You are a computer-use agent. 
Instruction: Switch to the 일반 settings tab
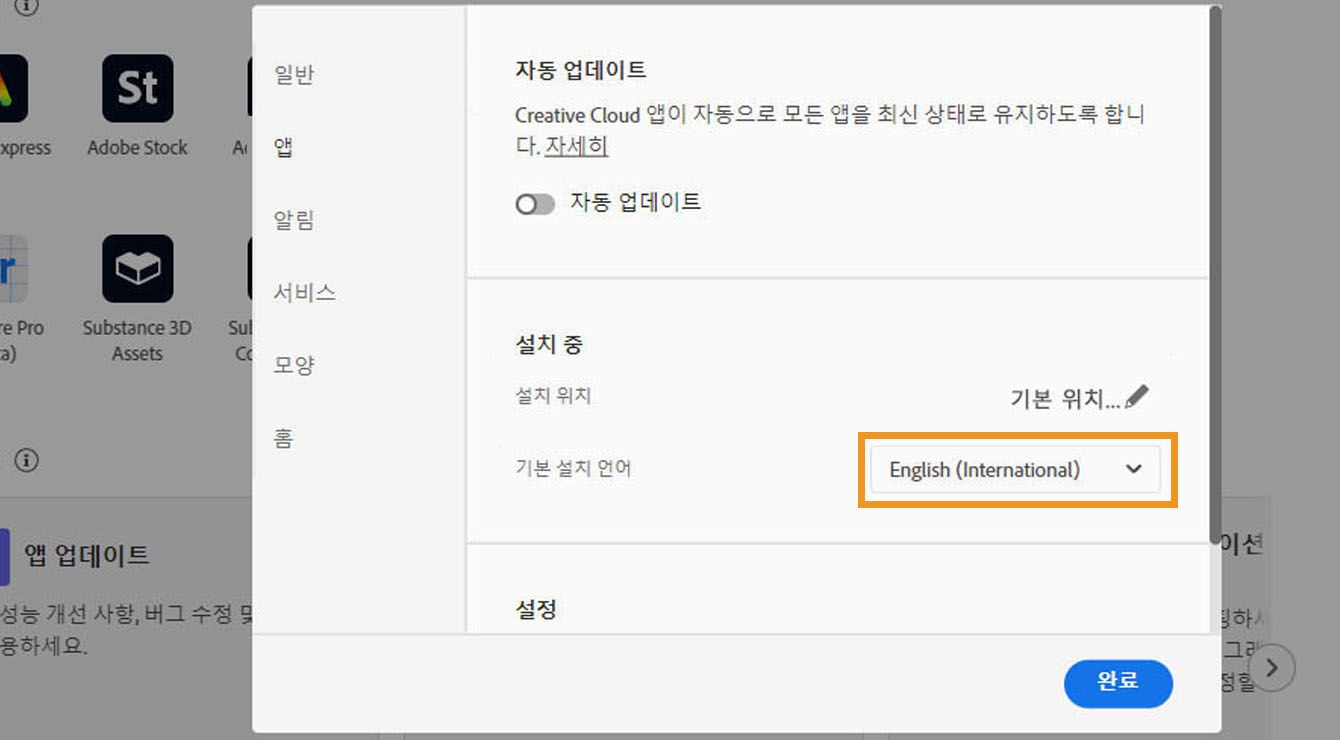pyautogui.click(x=291, y=74)
